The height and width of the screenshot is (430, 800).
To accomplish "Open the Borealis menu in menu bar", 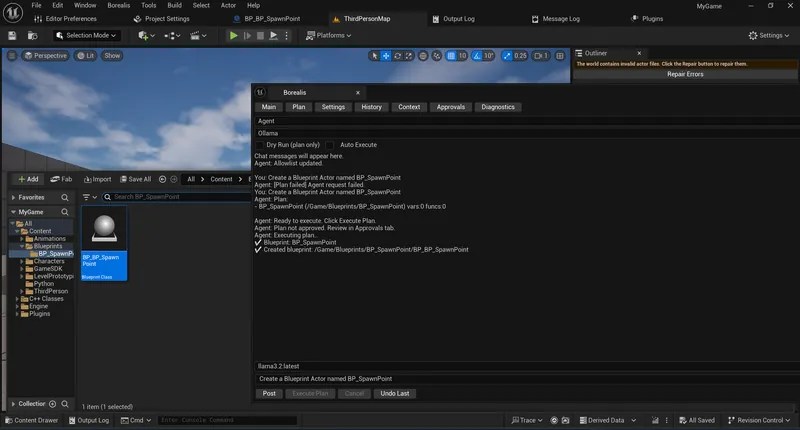I will 118,5.
